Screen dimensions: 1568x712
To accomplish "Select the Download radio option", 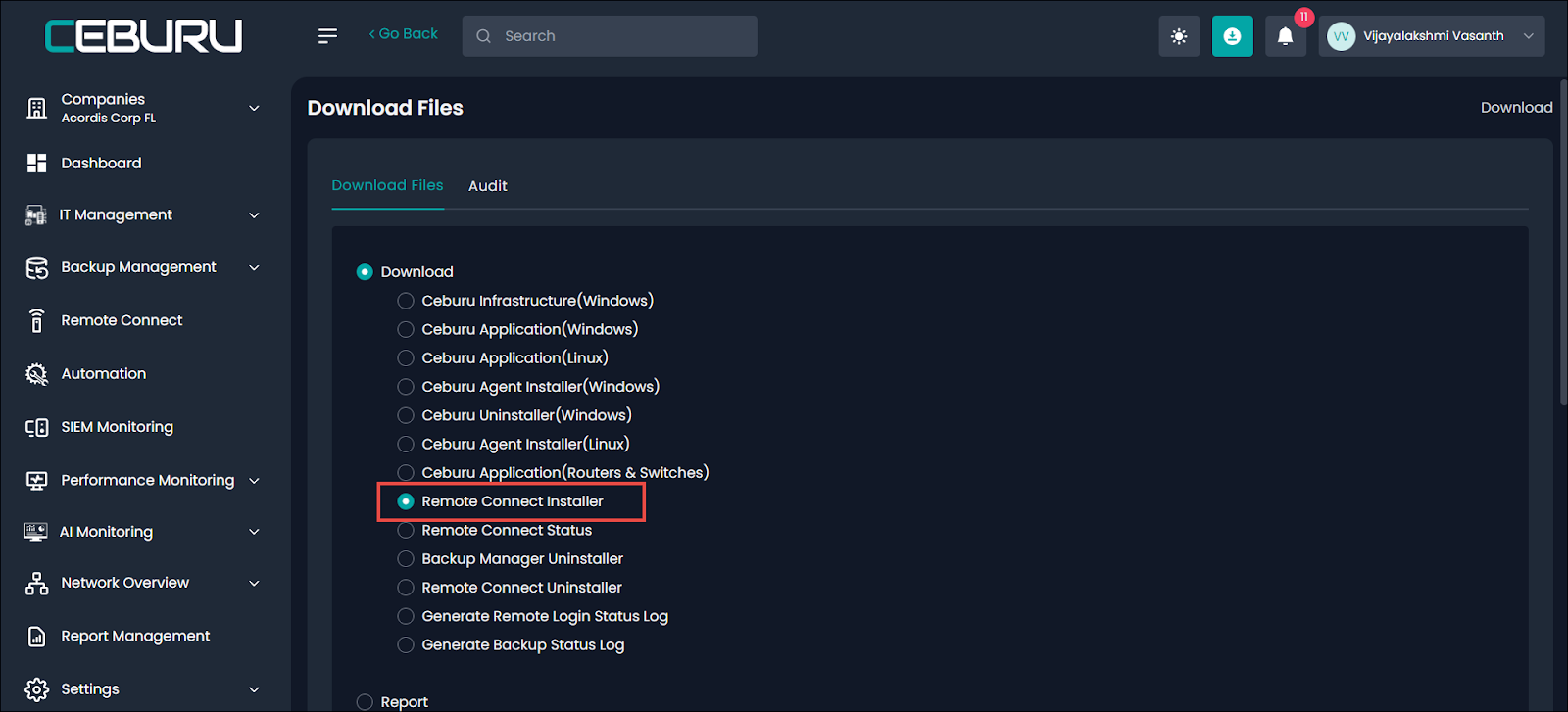I will tap(365, 272).
